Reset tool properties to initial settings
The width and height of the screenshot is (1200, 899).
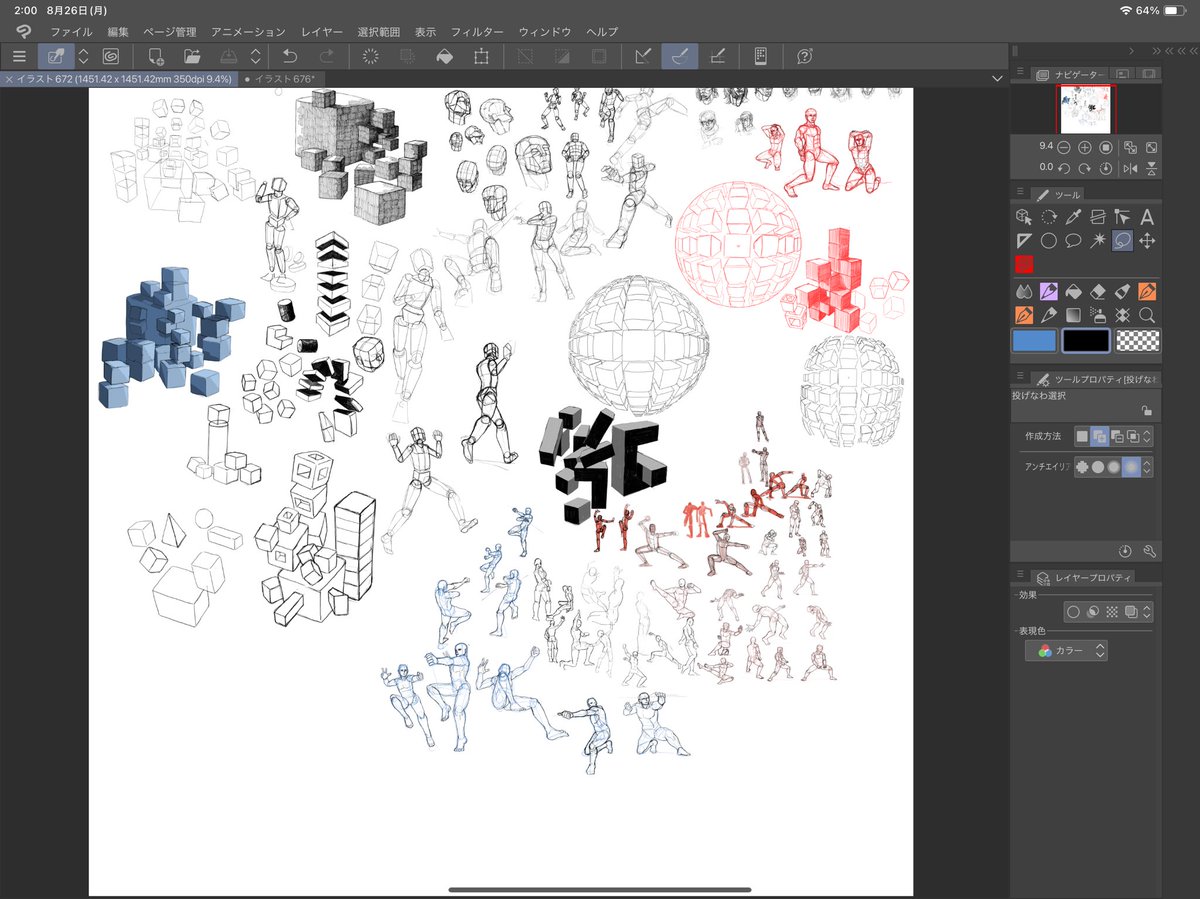[1126, 551]
